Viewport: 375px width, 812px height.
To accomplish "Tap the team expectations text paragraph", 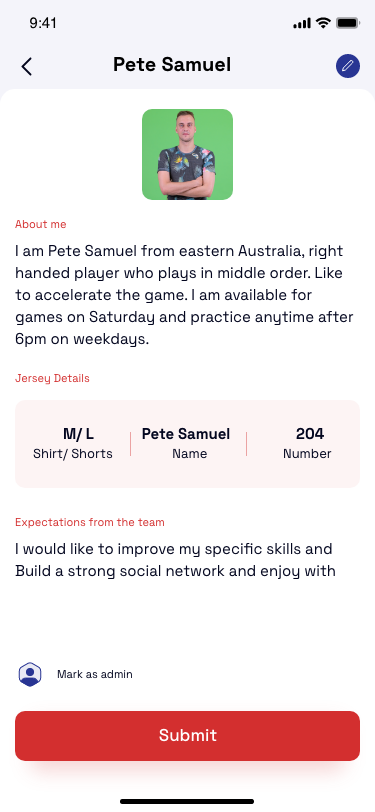I will point(175,560).
